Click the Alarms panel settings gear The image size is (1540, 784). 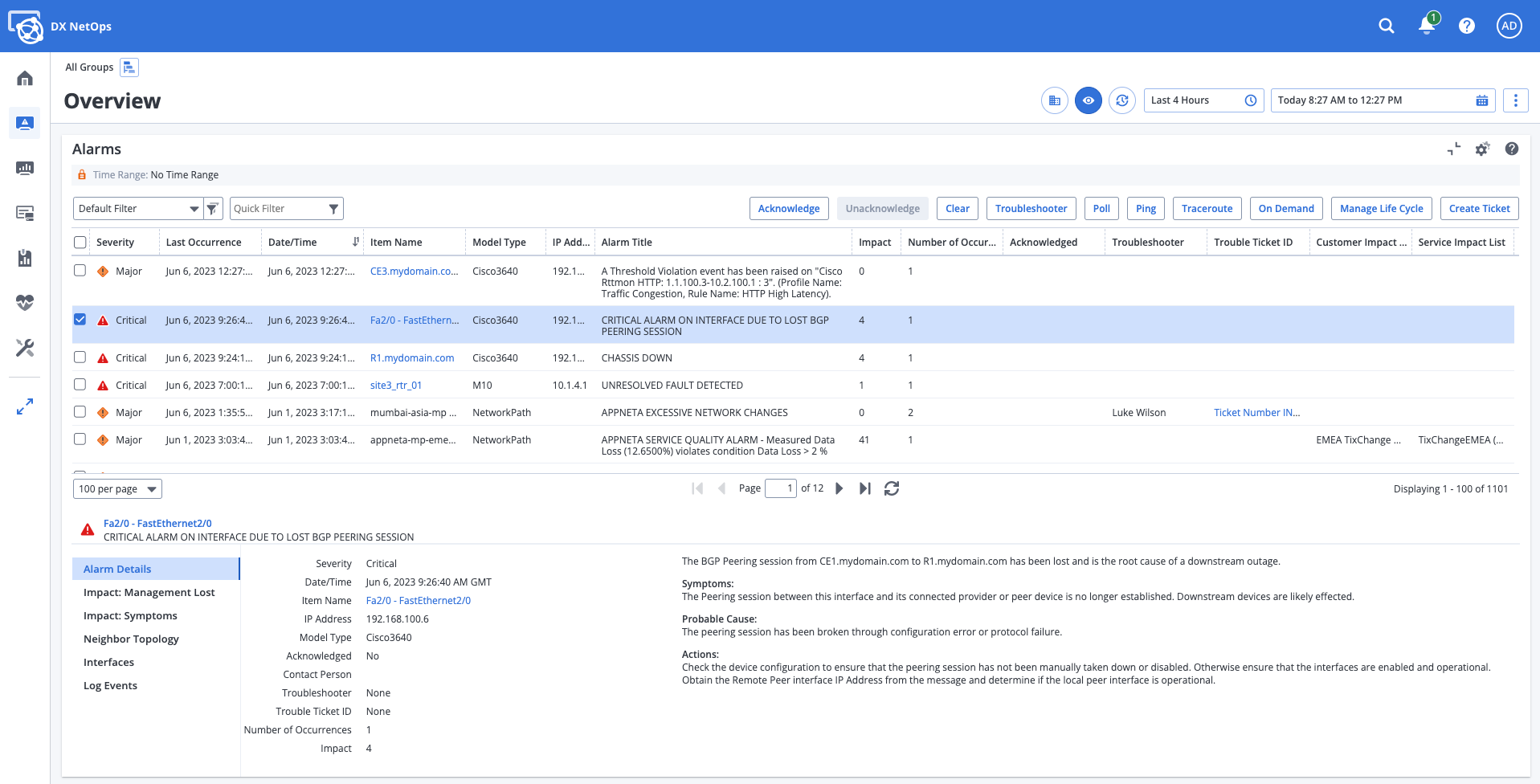click(1482, 149)
